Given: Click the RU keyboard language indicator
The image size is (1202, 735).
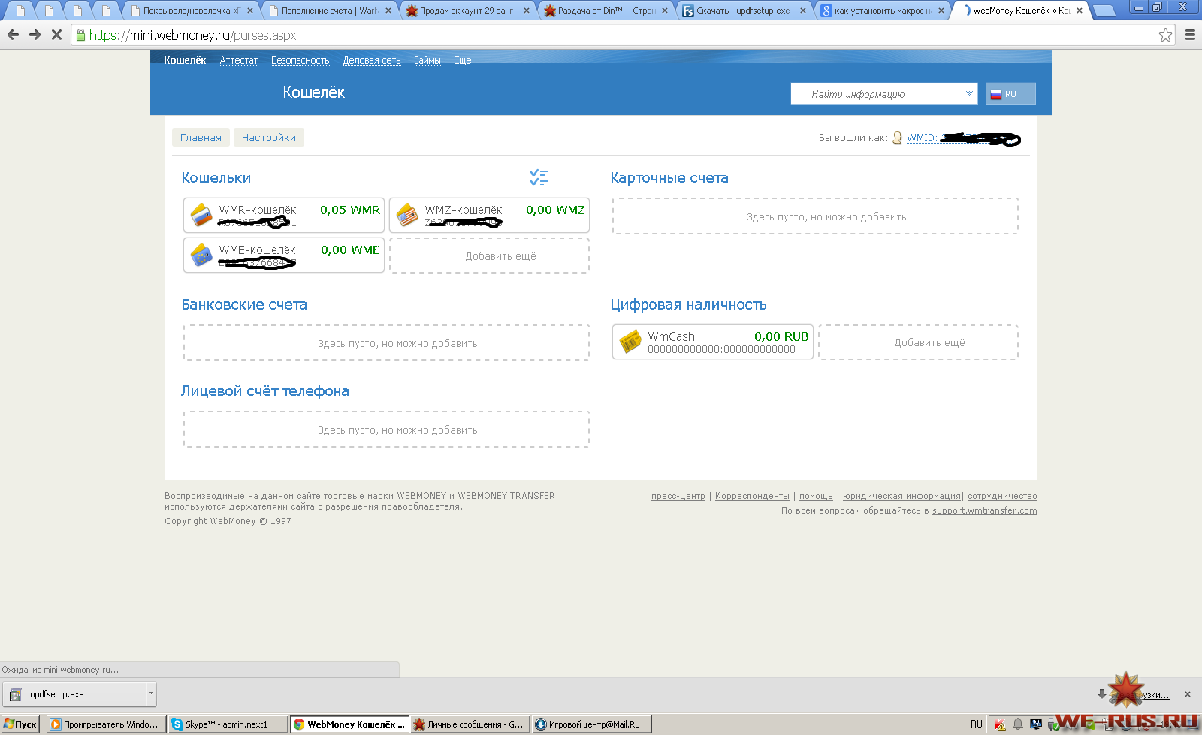Looking at the screenshot, I should point(977,723).
